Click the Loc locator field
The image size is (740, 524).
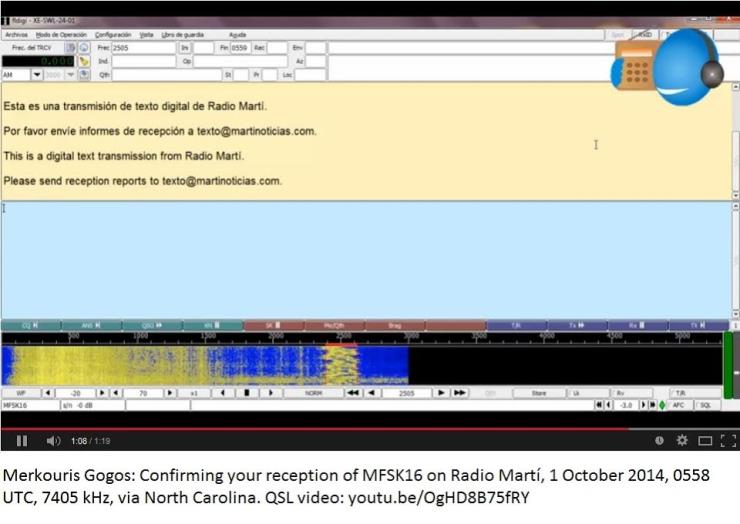tap(310, 75)
